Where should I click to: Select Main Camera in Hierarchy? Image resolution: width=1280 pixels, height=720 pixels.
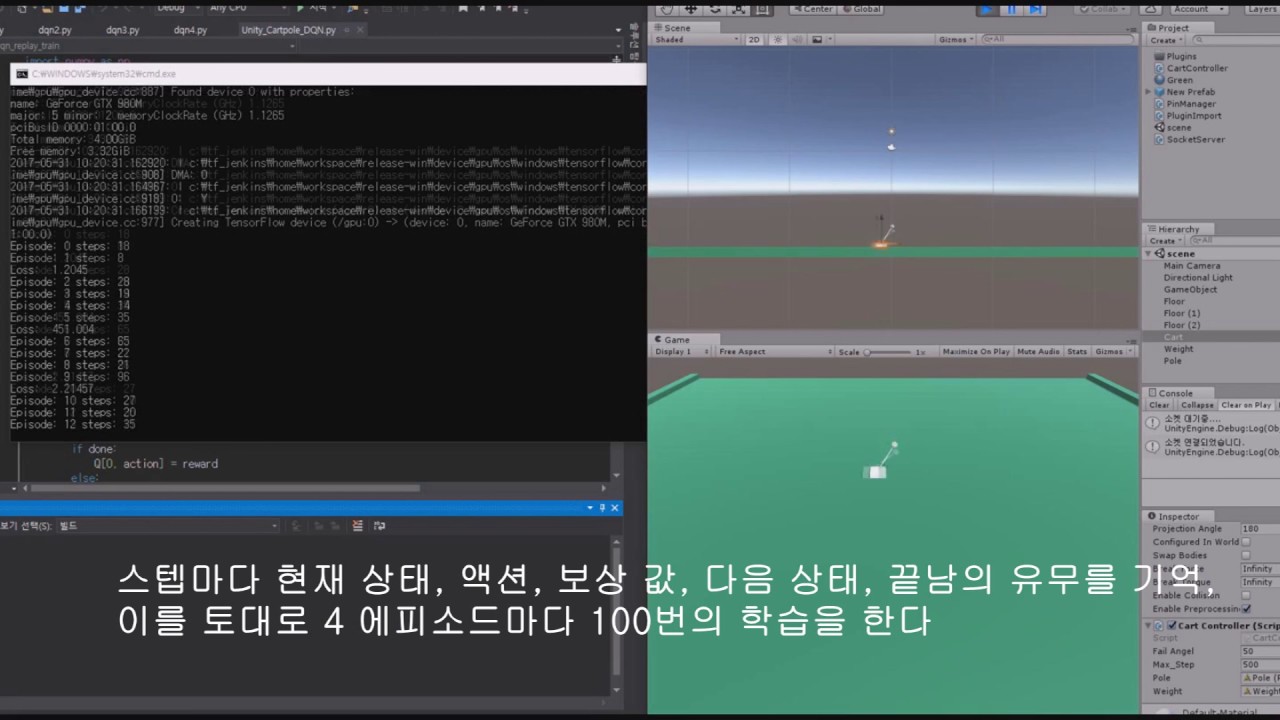click(x=1191, y=266)
